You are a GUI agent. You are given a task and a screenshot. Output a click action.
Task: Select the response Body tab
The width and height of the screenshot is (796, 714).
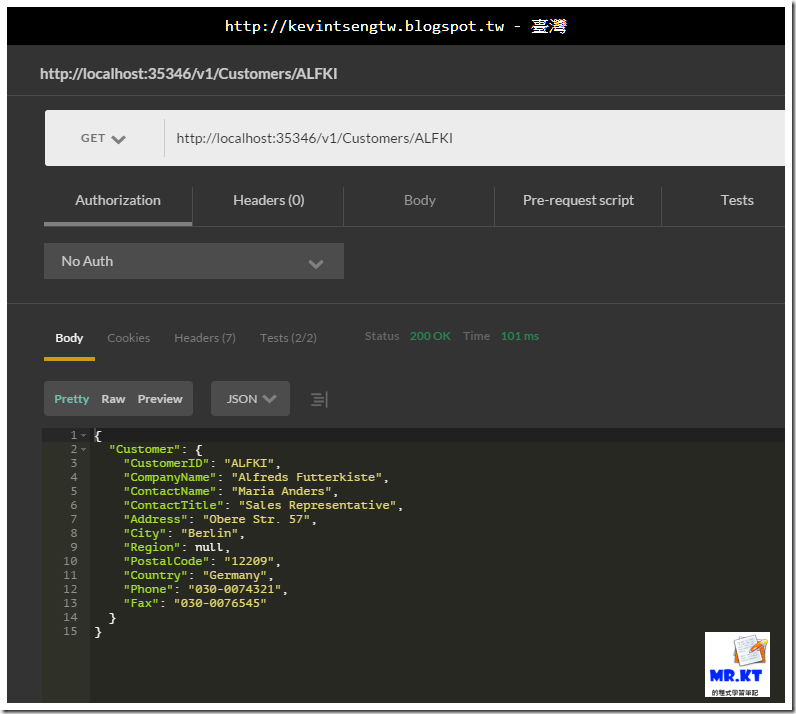pyautogui.click(x=69, y=338)
